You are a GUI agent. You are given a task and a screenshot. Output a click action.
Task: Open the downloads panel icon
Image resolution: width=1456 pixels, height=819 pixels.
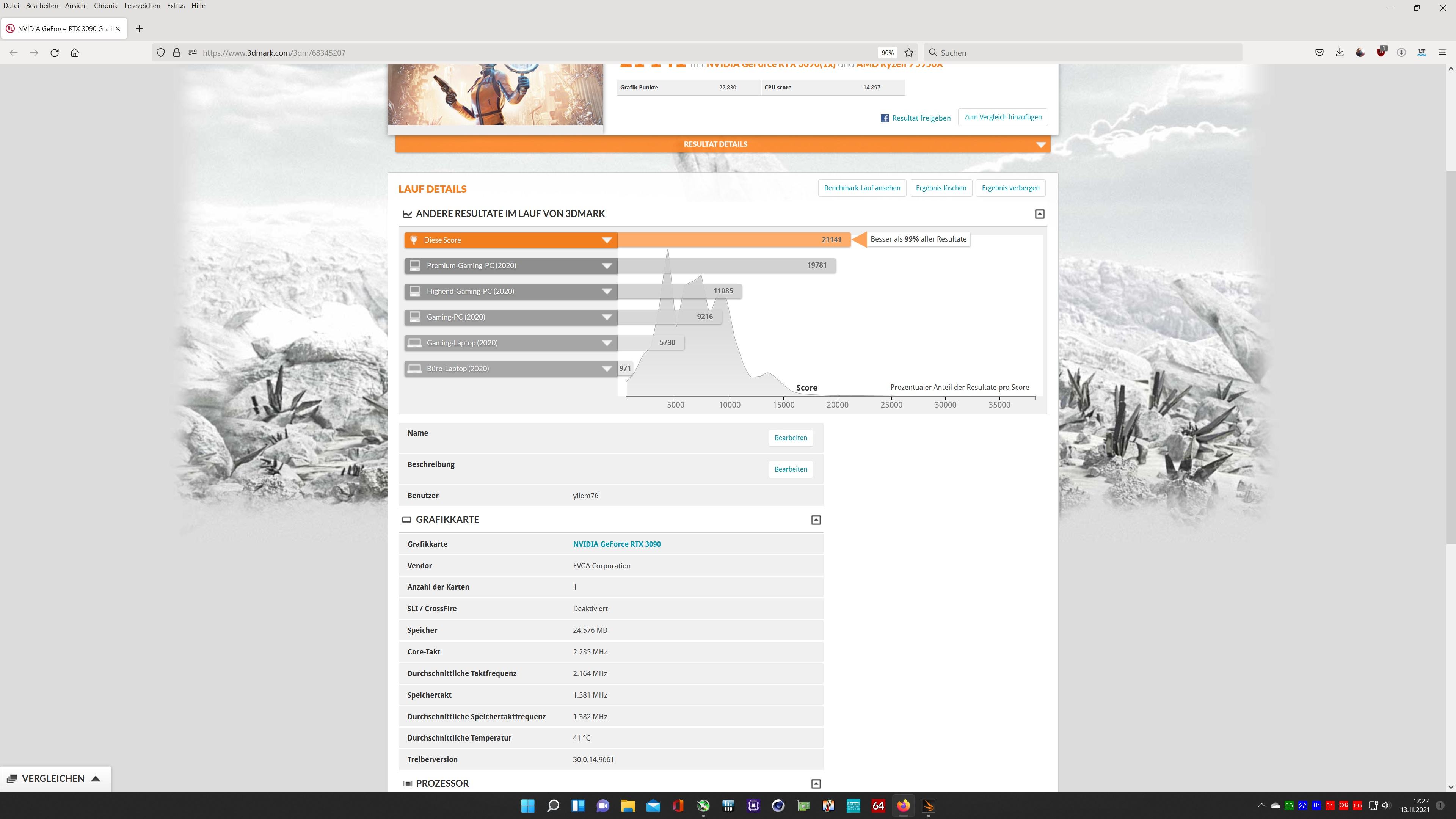pos(1340,53)
